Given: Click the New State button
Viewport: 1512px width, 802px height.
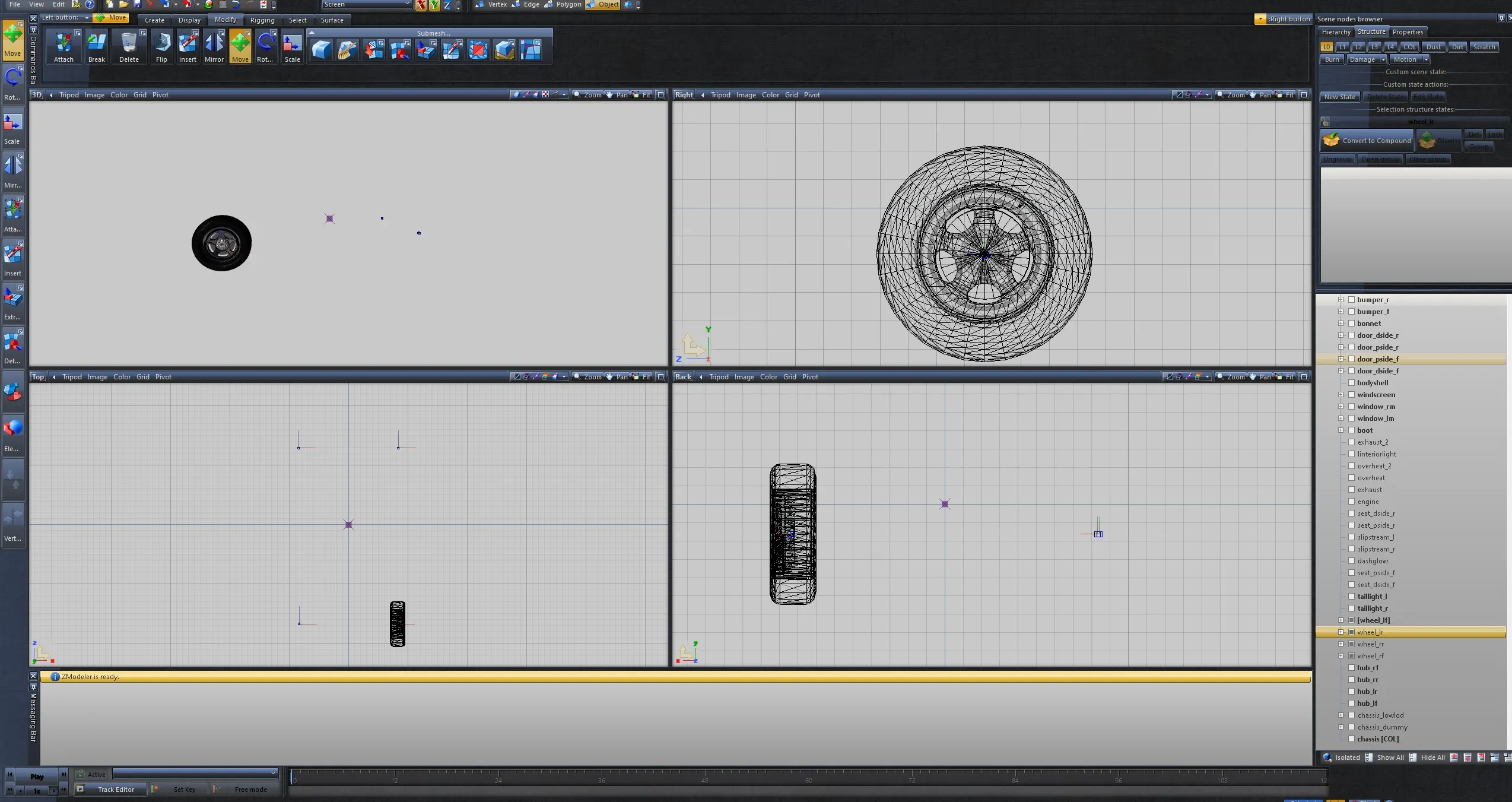Looking at the screenshot, I should coord(1339,97).
